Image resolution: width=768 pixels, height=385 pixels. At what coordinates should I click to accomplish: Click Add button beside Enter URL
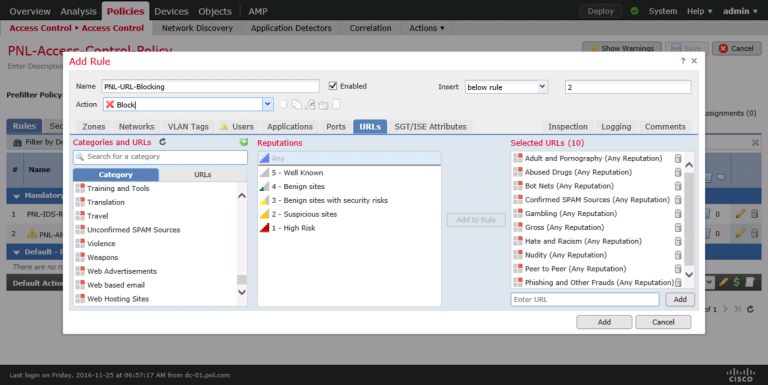tap(680, 299)
